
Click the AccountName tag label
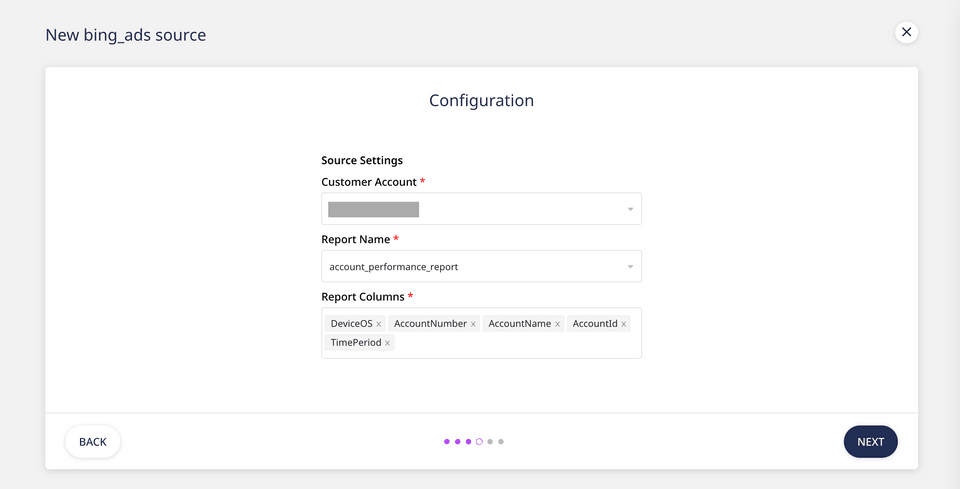pos(520,324)
